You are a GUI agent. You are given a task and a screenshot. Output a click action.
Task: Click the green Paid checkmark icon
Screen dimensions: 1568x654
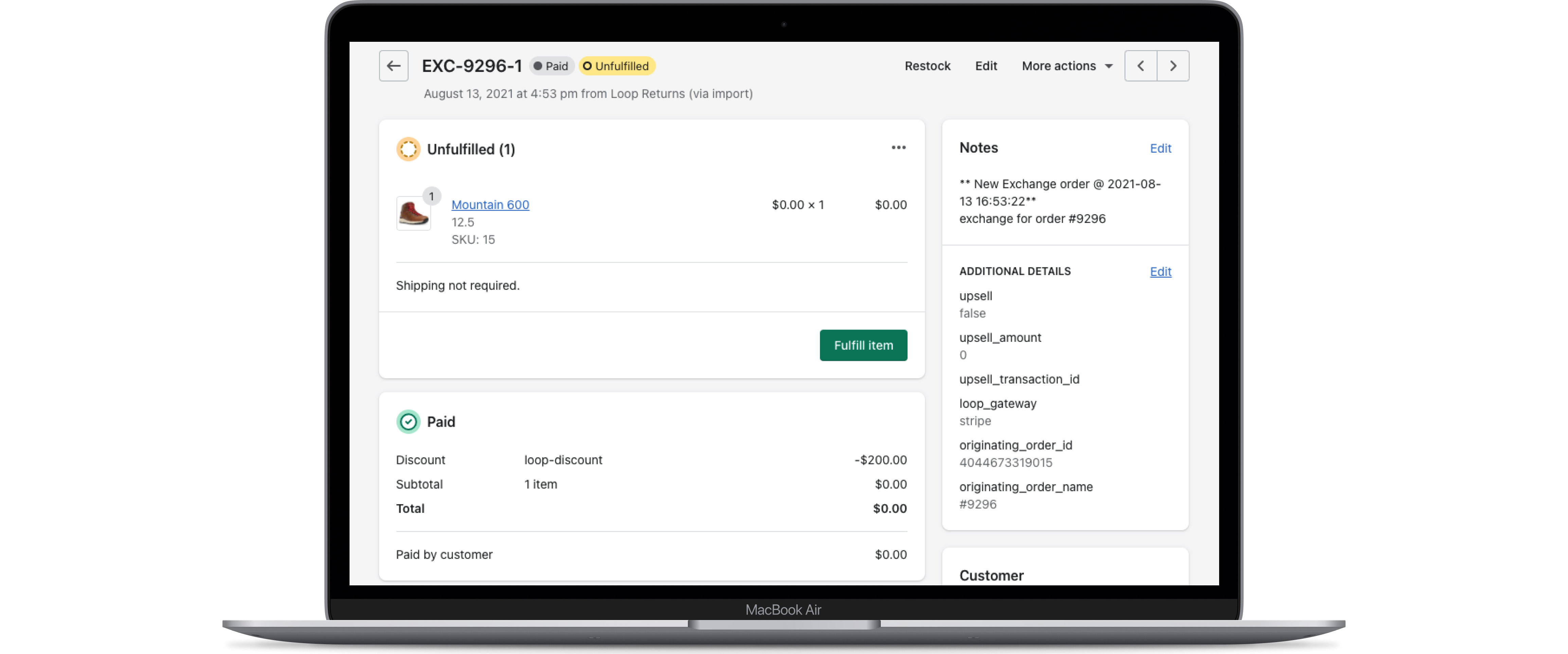click(x=408, y=421)
